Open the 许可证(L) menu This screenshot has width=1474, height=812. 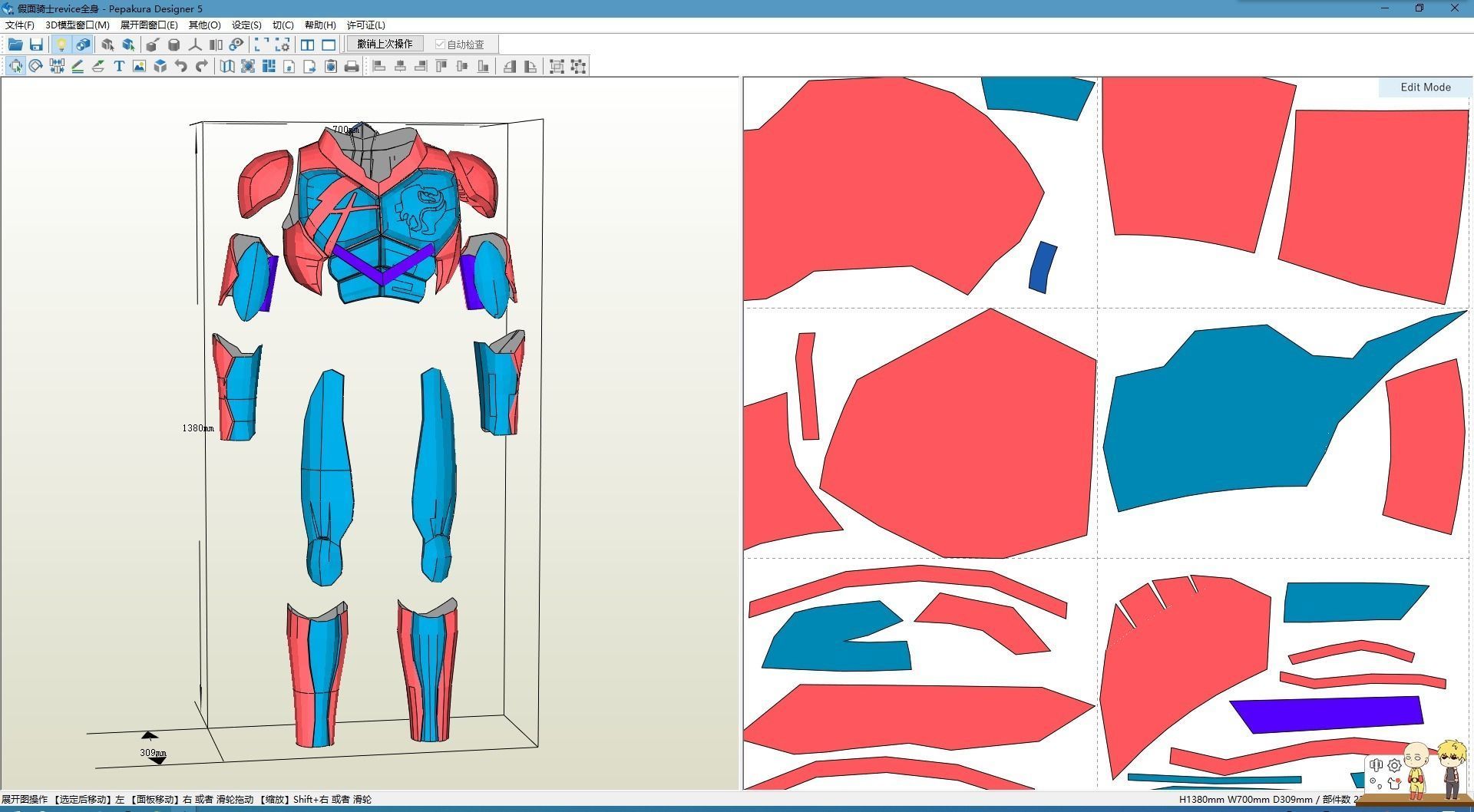click(366, 25)
